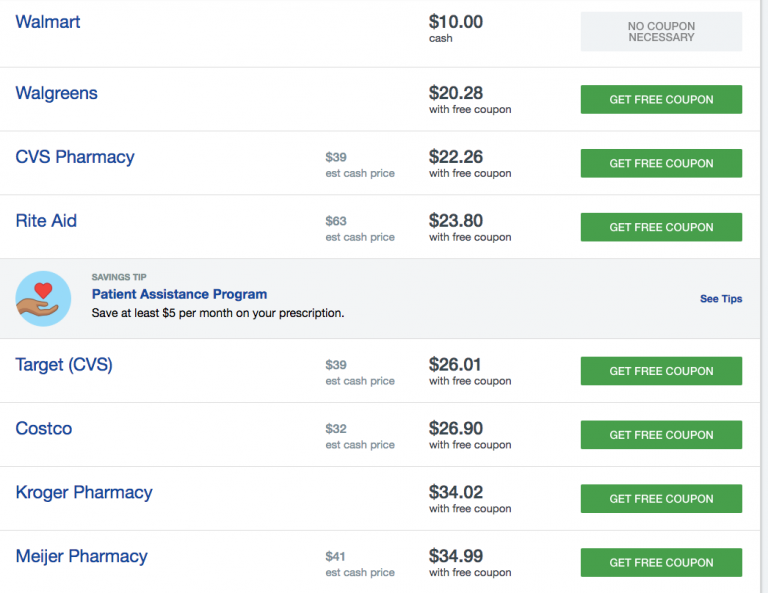Get free coupon for Kroger Pharmacy

(x=661, y=498)
